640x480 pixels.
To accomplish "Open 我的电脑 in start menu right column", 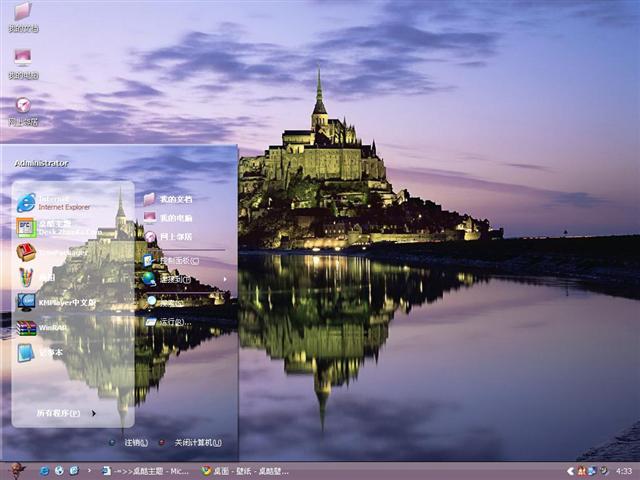I will tap(168, 218).
